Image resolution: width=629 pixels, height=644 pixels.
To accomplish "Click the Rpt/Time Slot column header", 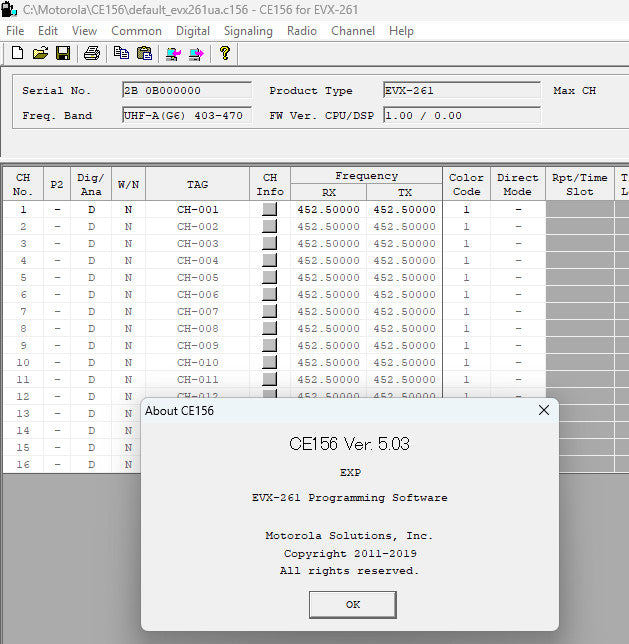I will 580,184.
